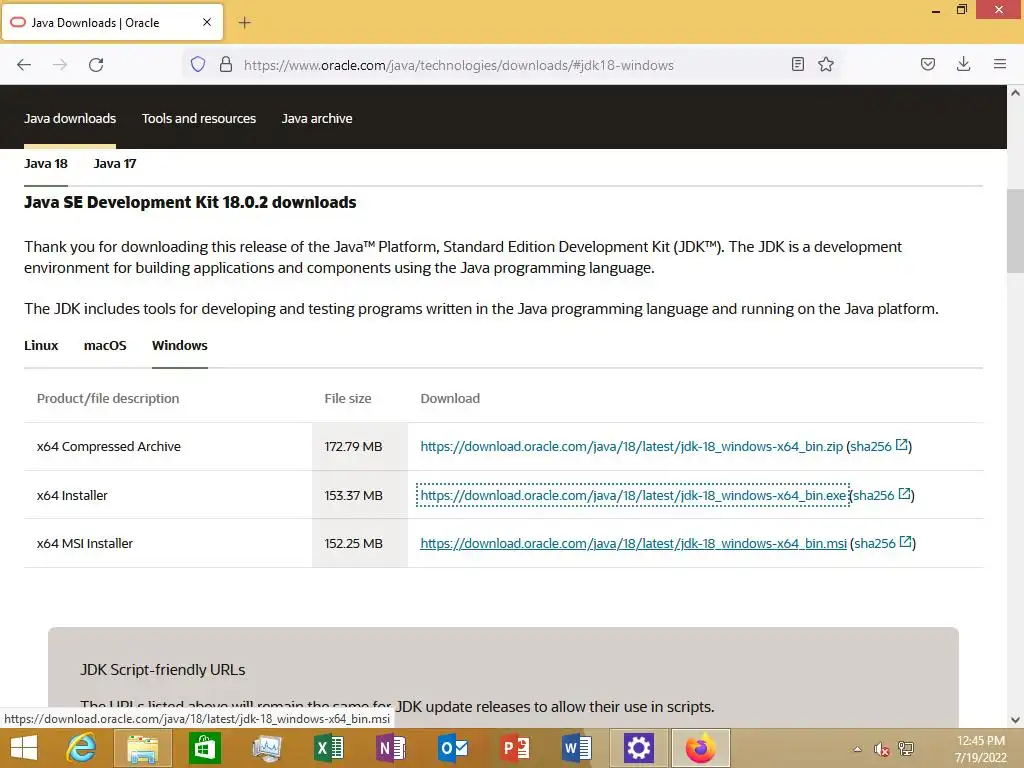
Task: Click sha256 text for MSI Installer
Action: click(x=875, y=543)
